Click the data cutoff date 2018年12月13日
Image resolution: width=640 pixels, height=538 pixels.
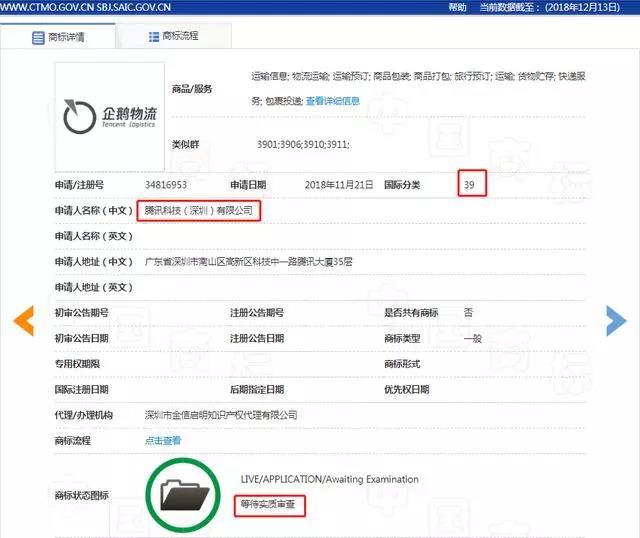582,7
